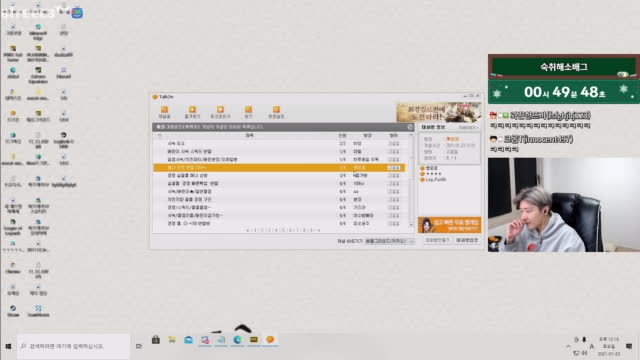
Task: Click the room-create button left of 대화방입장
Action: 437,240
